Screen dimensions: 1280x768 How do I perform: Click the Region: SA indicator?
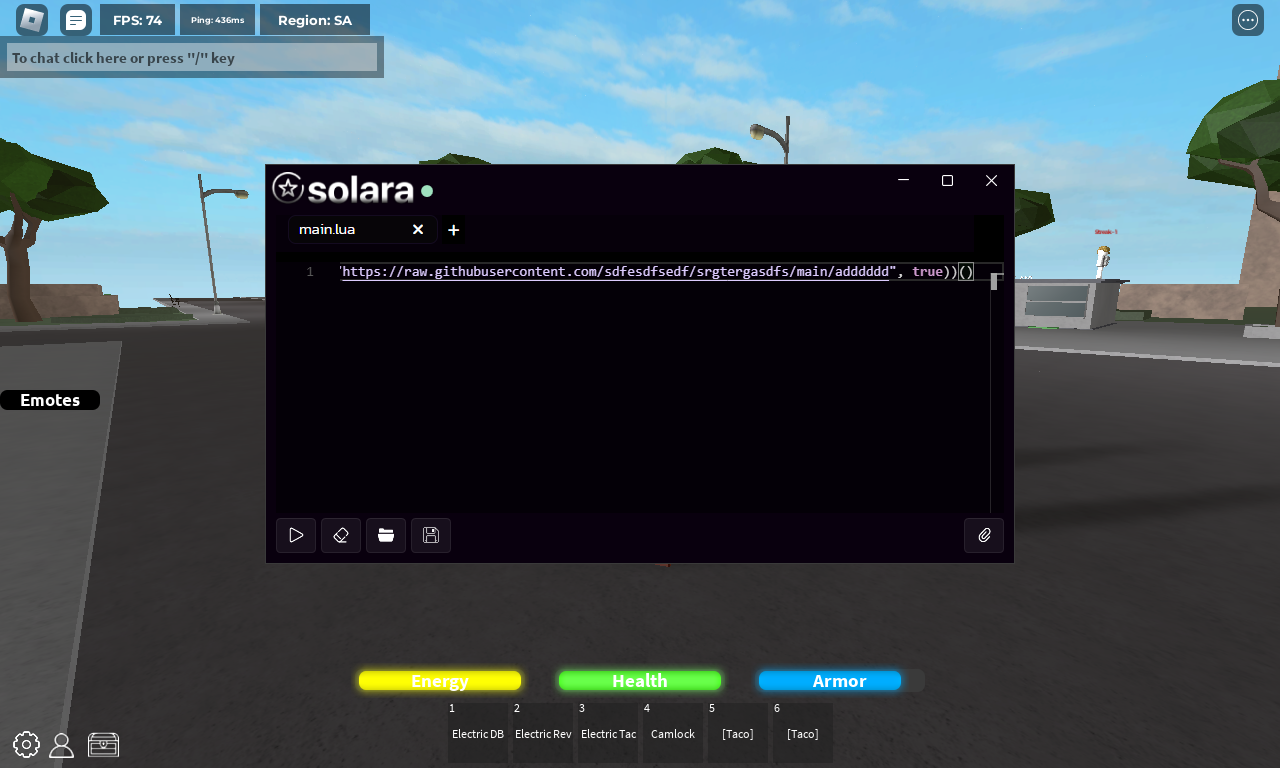[x=315, y=20]
